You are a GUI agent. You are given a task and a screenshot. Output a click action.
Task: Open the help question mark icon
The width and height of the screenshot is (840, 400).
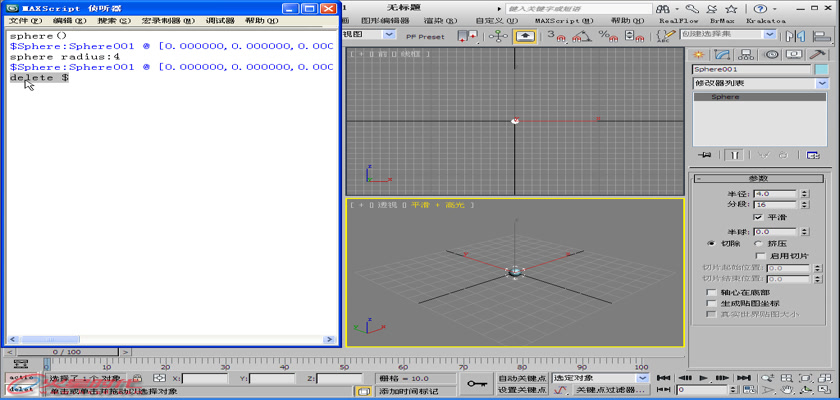tap(759, 9)
